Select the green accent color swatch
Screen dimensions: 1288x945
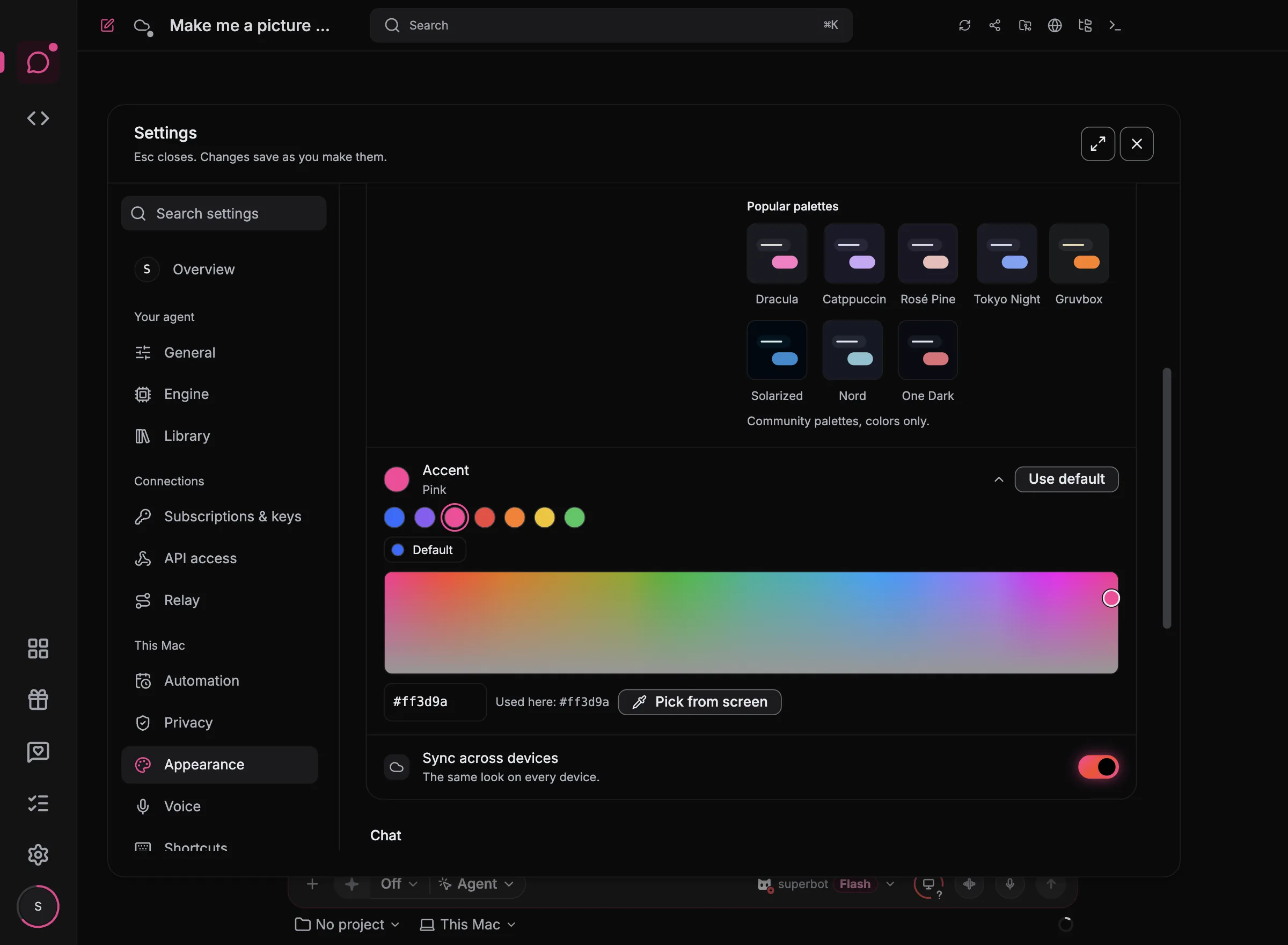(x=575, y=517)
